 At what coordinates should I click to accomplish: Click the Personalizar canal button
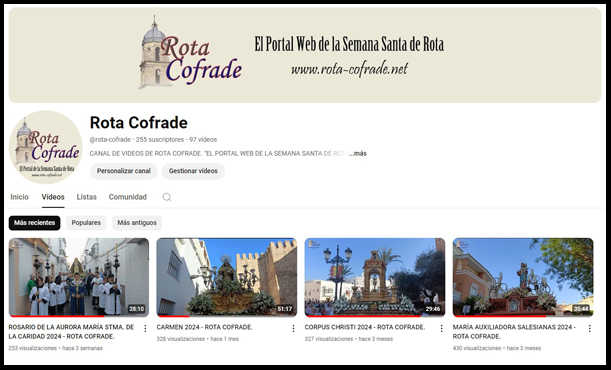[x=124, y=171]
